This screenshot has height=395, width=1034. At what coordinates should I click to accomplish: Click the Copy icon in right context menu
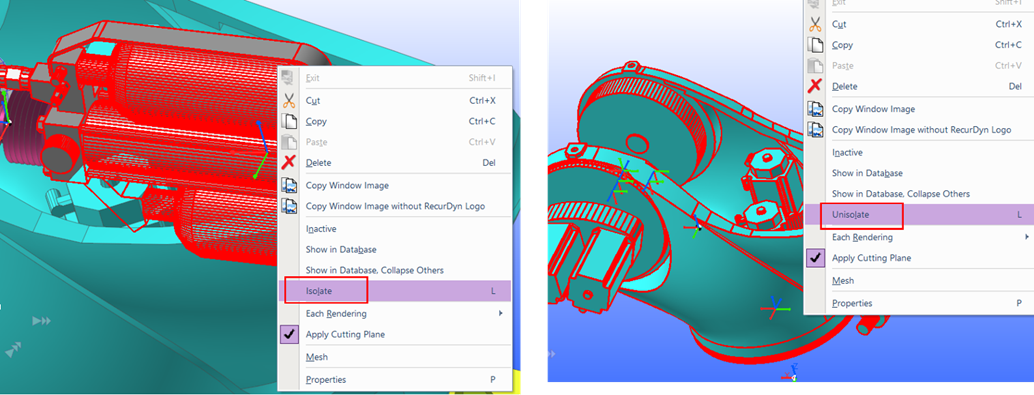816,46
